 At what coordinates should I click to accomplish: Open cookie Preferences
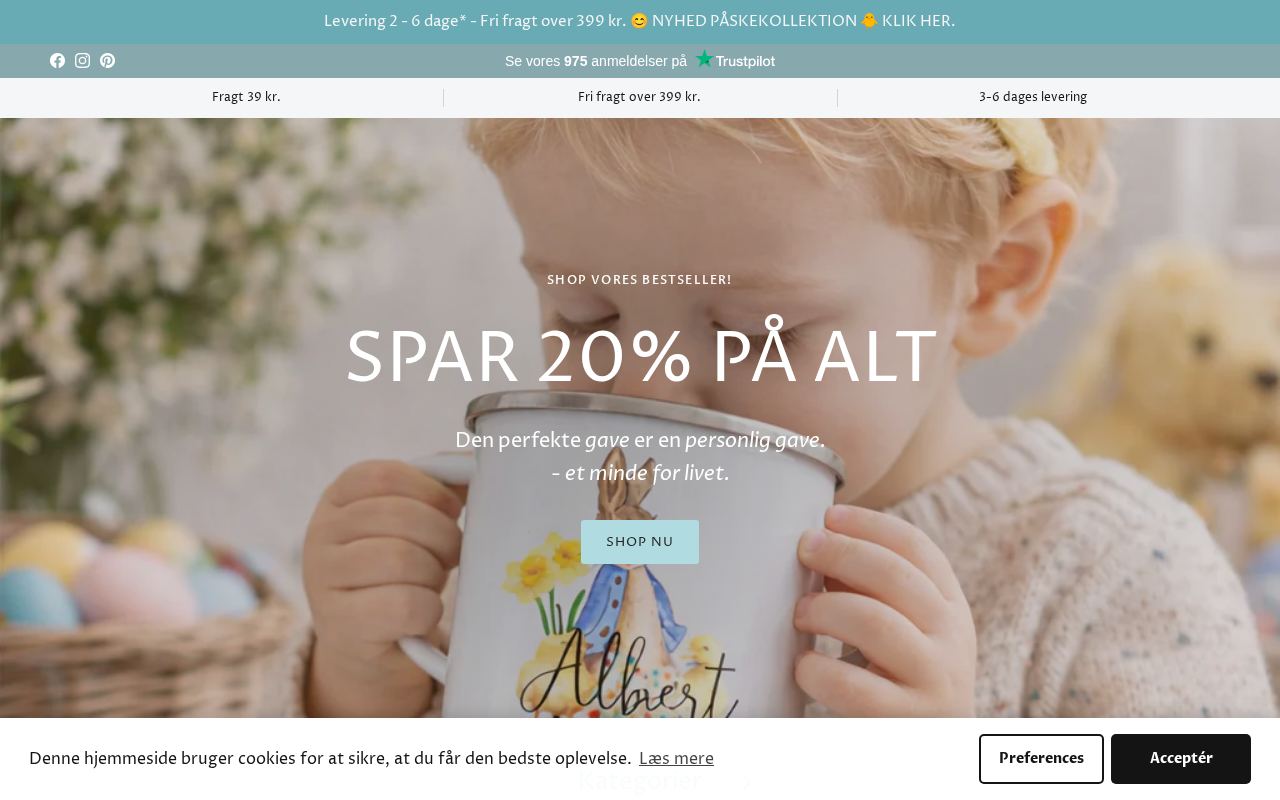1041,759
